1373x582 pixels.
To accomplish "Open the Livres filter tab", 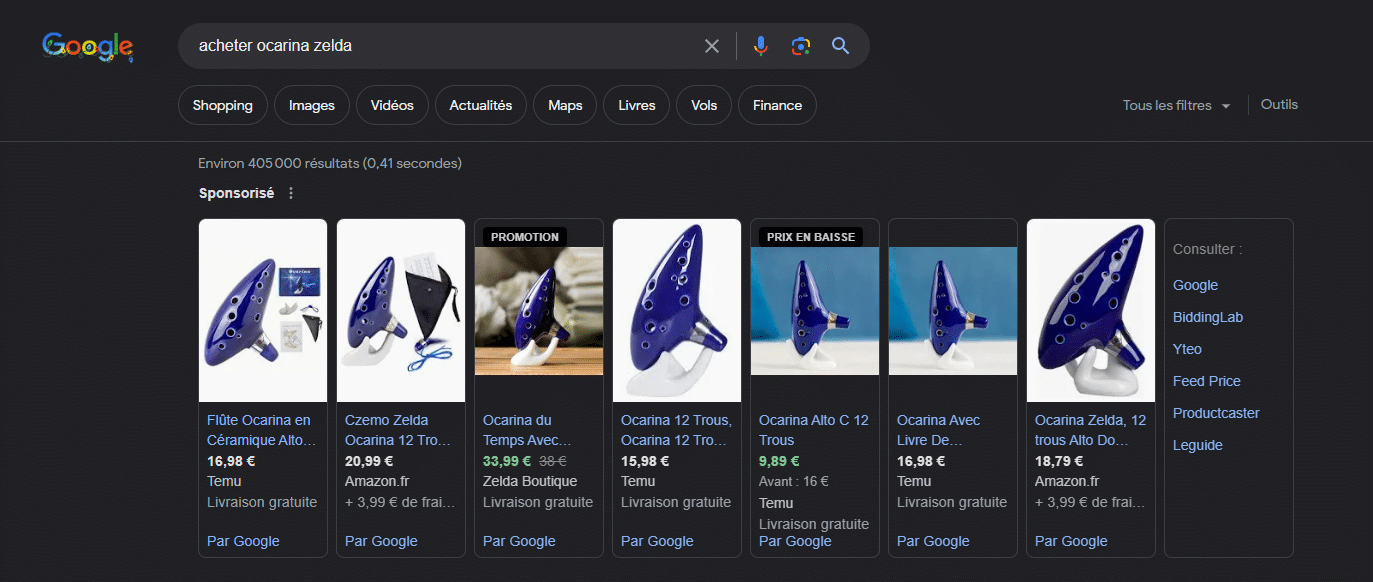I will pos(637,105).
